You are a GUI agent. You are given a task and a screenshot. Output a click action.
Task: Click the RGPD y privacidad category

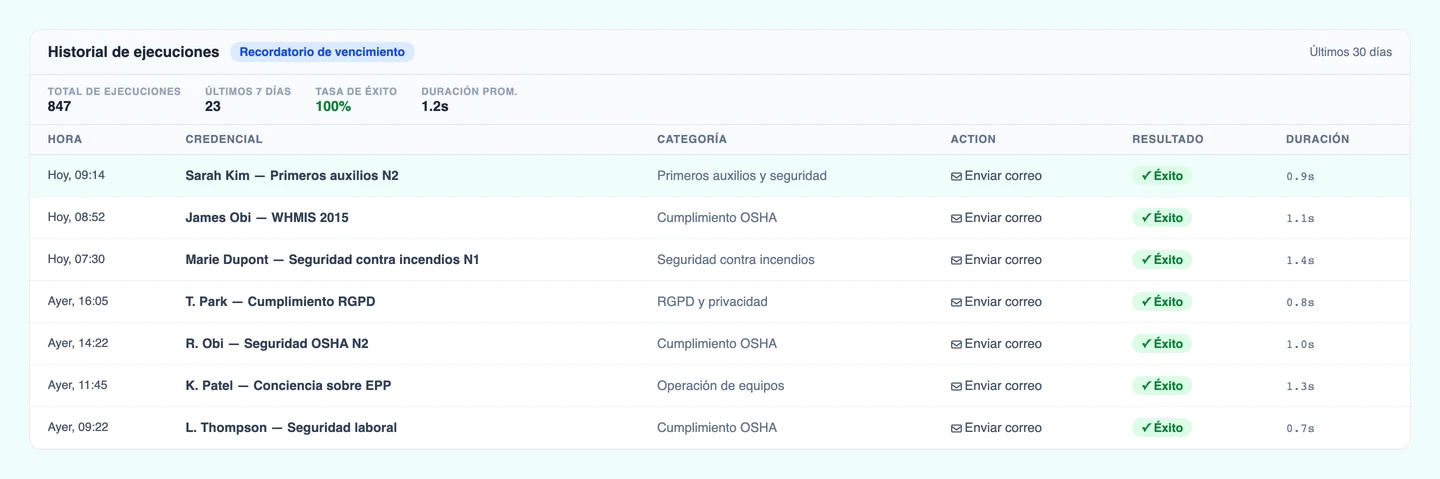[x=712, y=301]
